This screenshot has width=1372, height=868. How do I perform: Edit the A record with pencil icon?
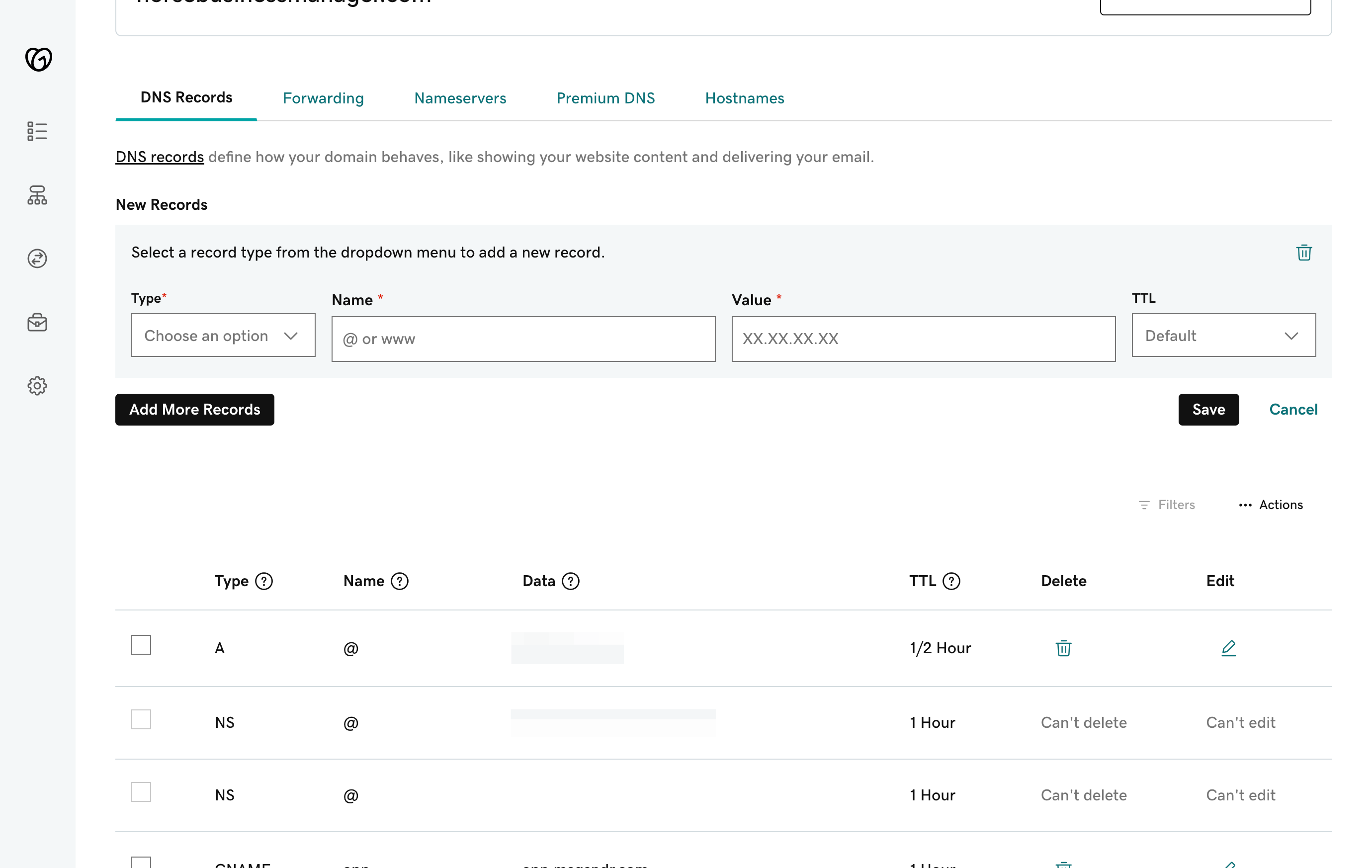click(x=1228, y=648)
